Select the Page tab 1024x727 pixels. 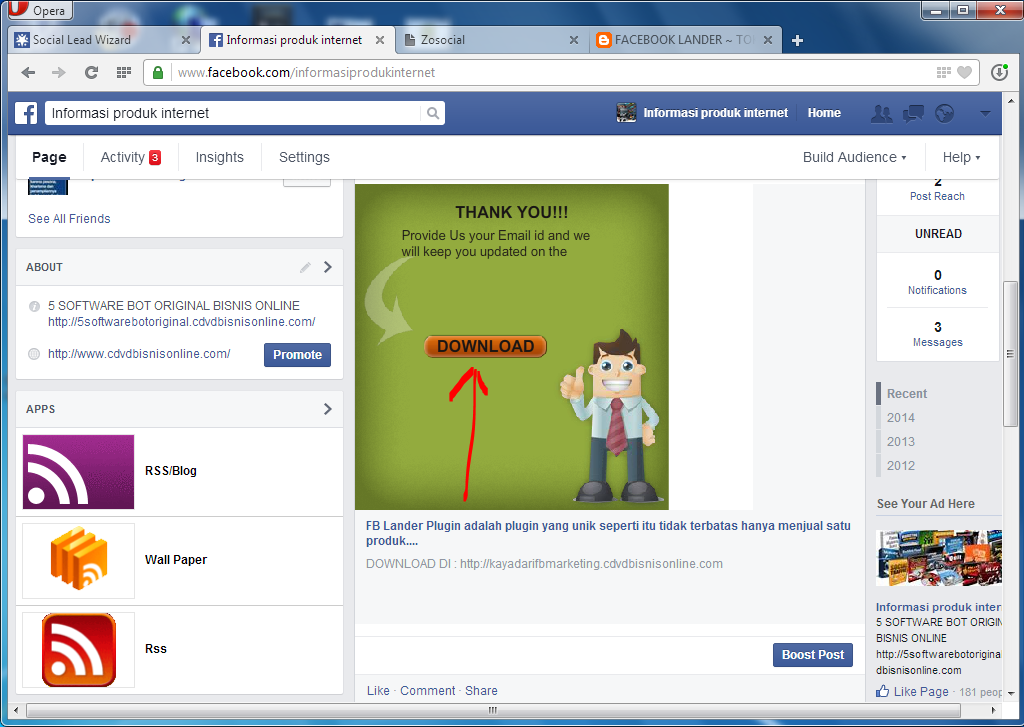coord(49,157)
